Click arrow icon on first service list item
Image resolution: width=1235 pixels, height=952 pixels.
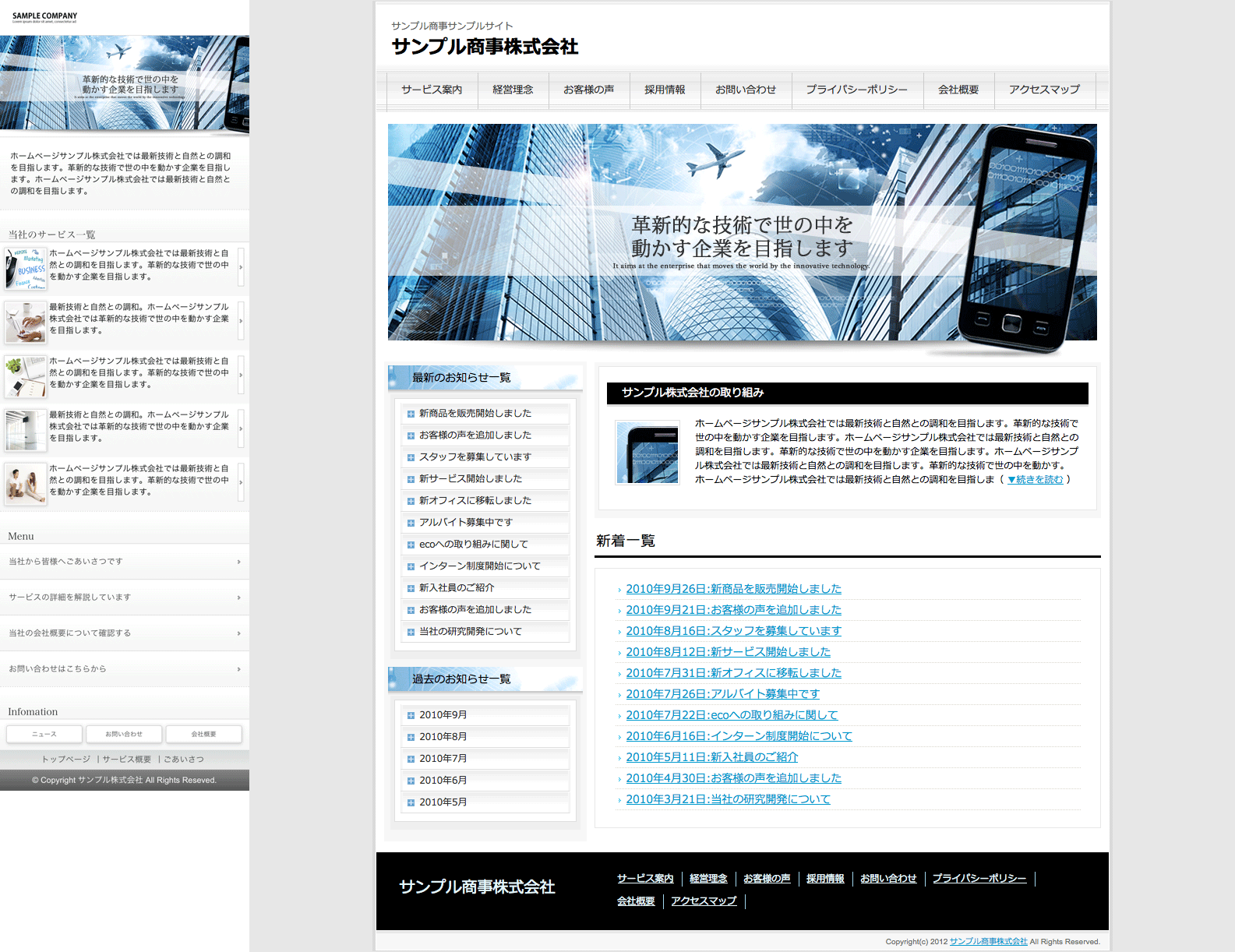click(x=241, y=267)
